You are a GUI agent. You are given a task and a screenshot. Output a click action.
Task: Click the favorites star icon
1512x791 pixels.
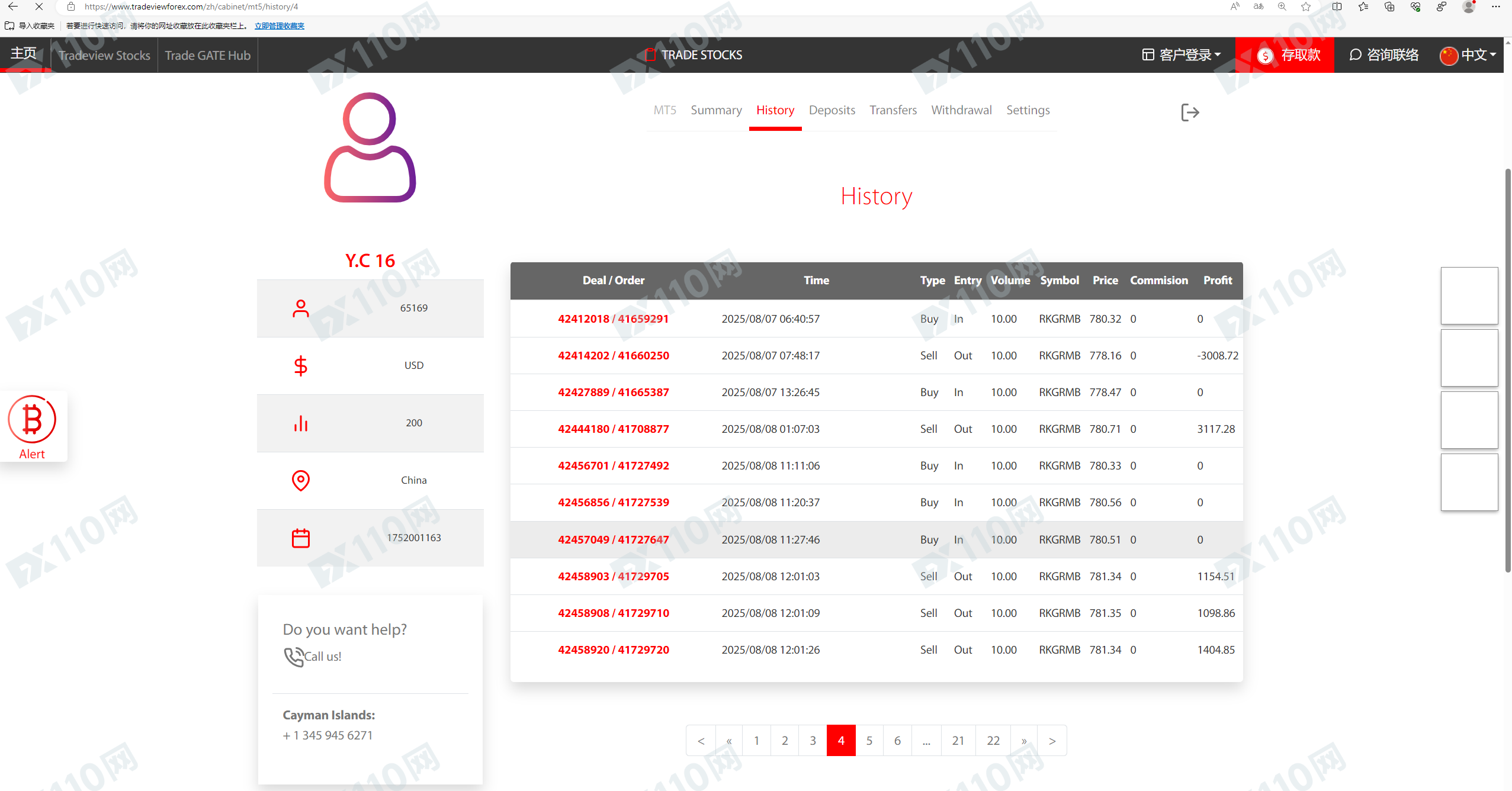point(1306,7)
